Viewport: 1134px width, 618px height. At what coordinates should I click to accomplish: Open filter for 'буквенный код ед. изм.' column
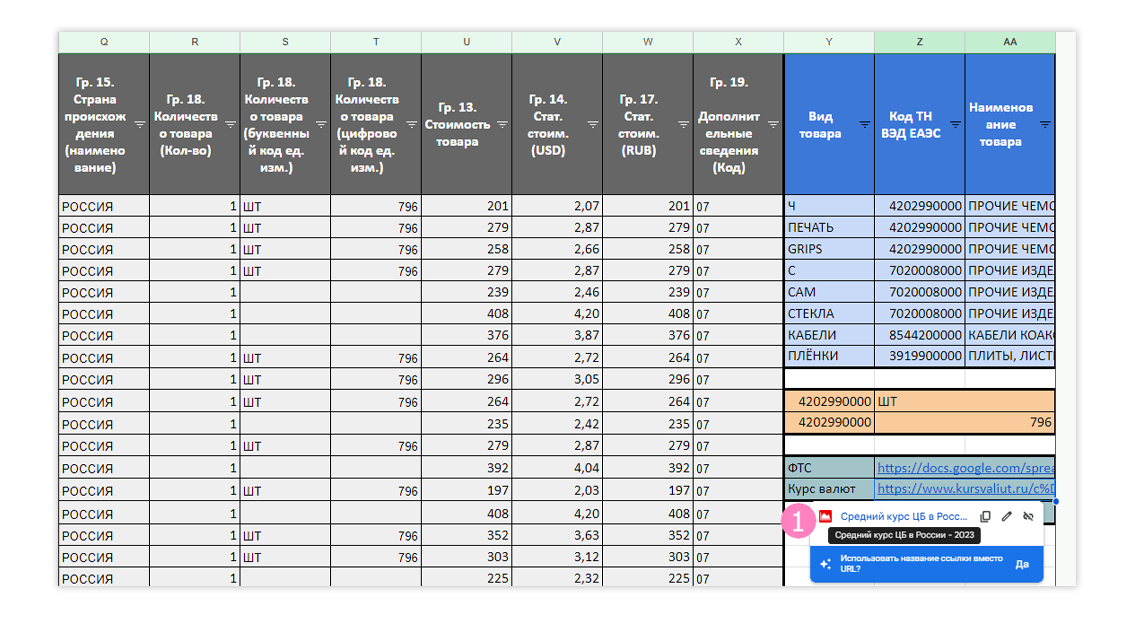coord(321,124)
